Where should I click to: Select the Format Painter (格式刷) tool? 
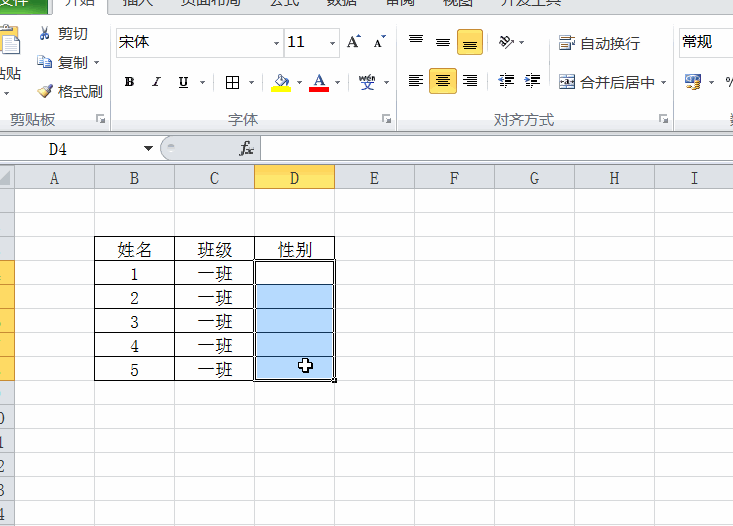69,91
